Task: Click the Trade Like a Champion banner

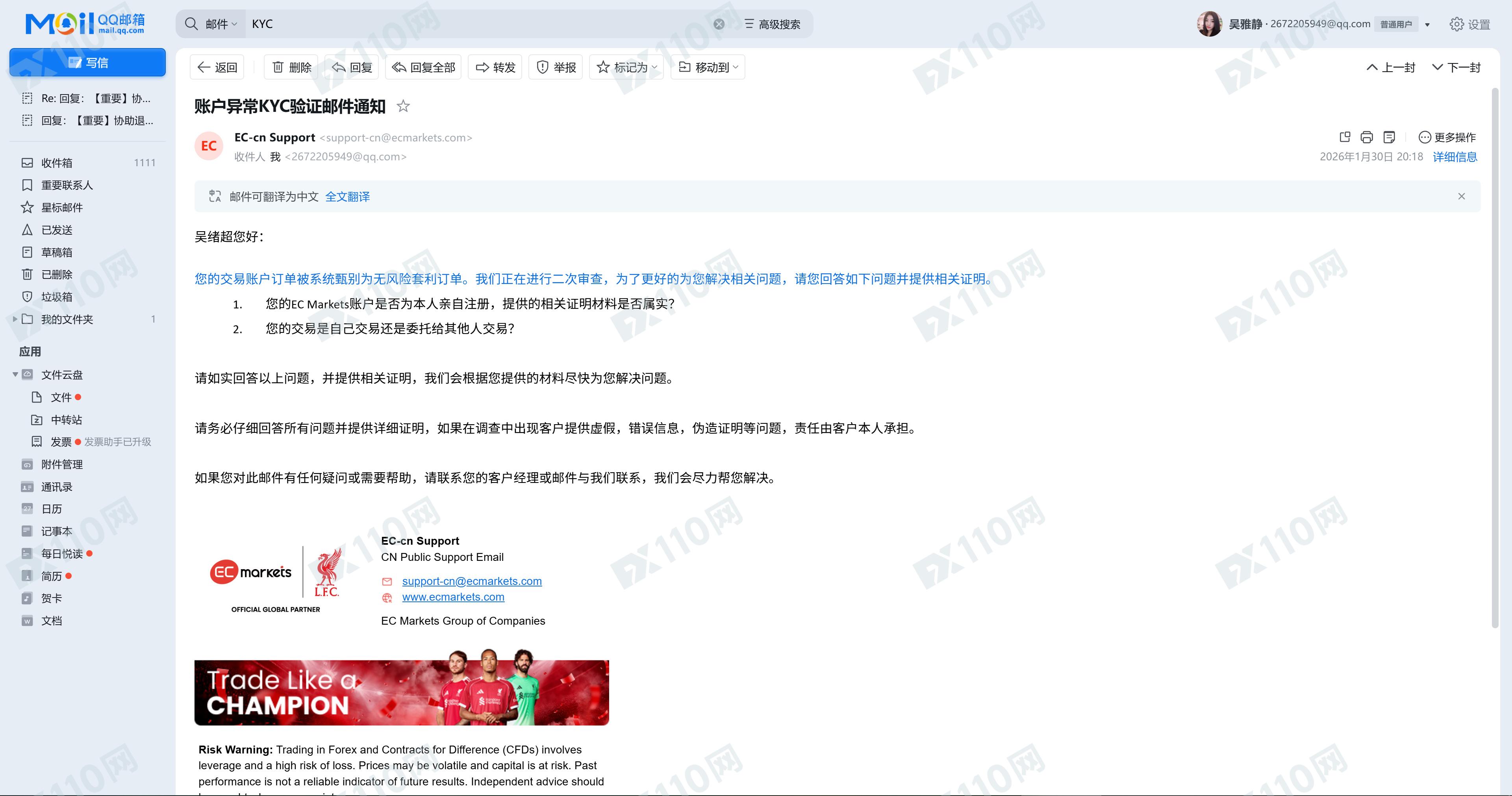Action: [x=402, y=687]
